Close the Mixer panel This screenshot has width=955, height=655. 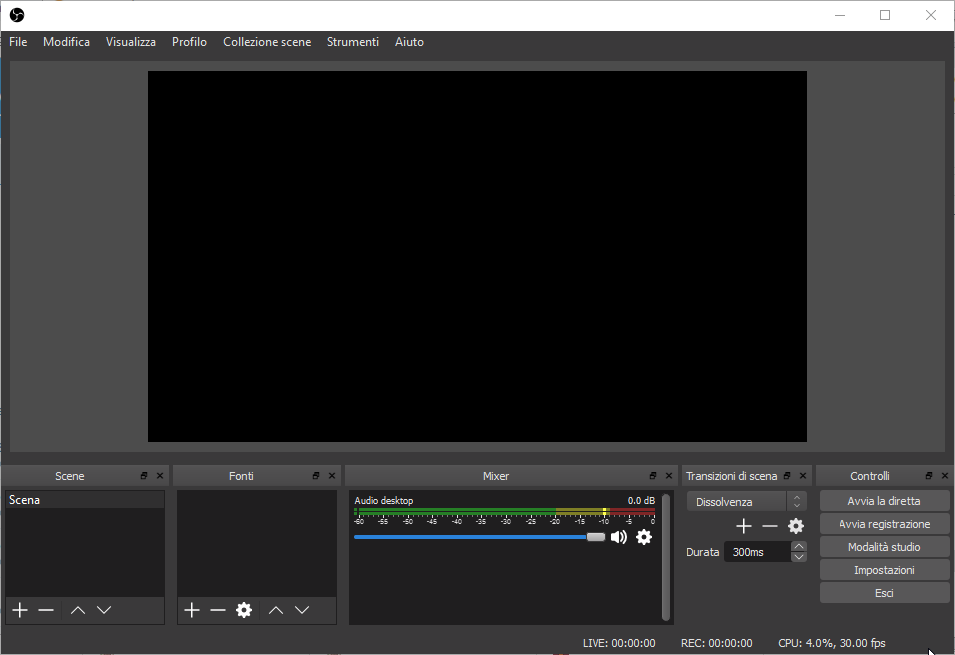tap(669, 476)
